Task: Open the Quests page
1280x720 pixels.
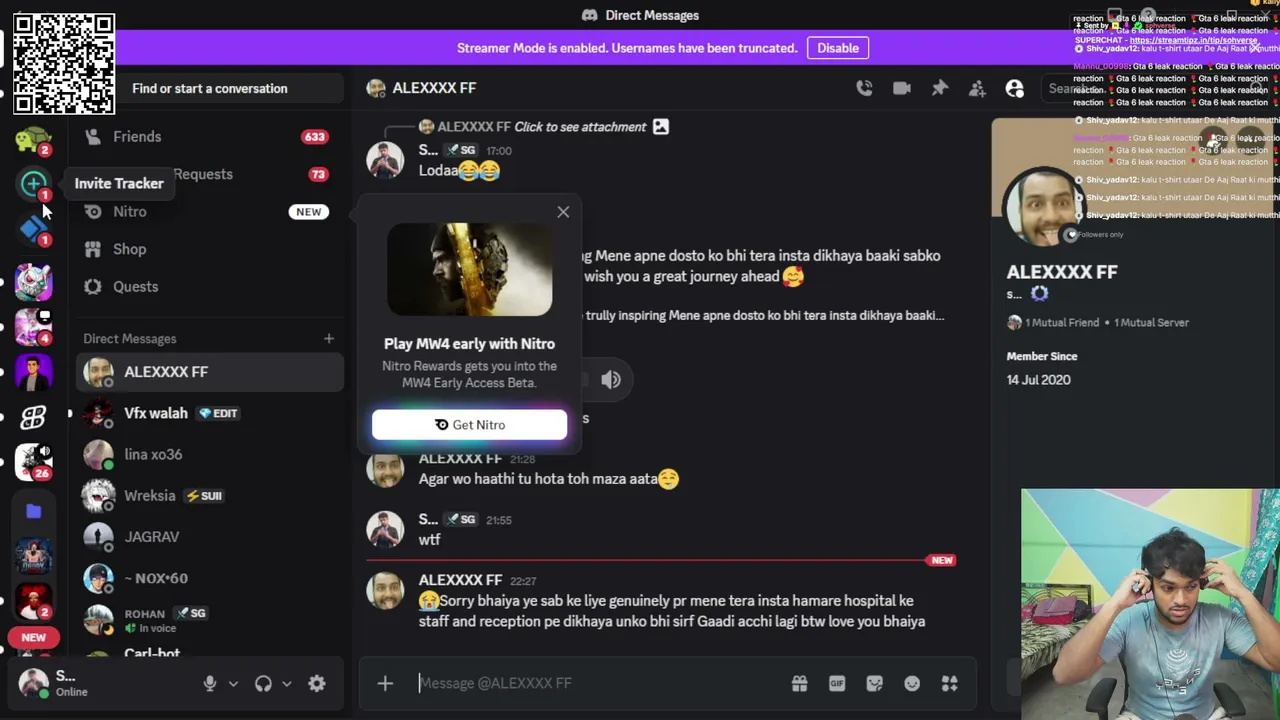Action: click(x=209, y=287)
